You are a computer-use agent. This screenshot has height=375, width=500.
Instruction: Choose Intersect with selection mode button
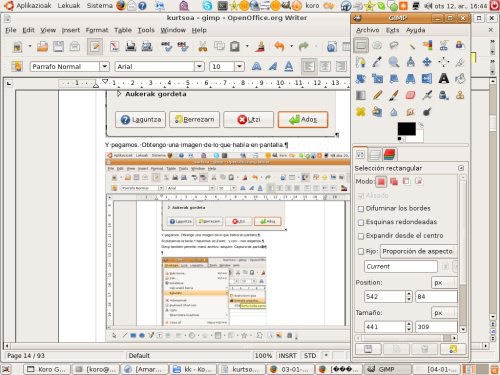point(419,181)
